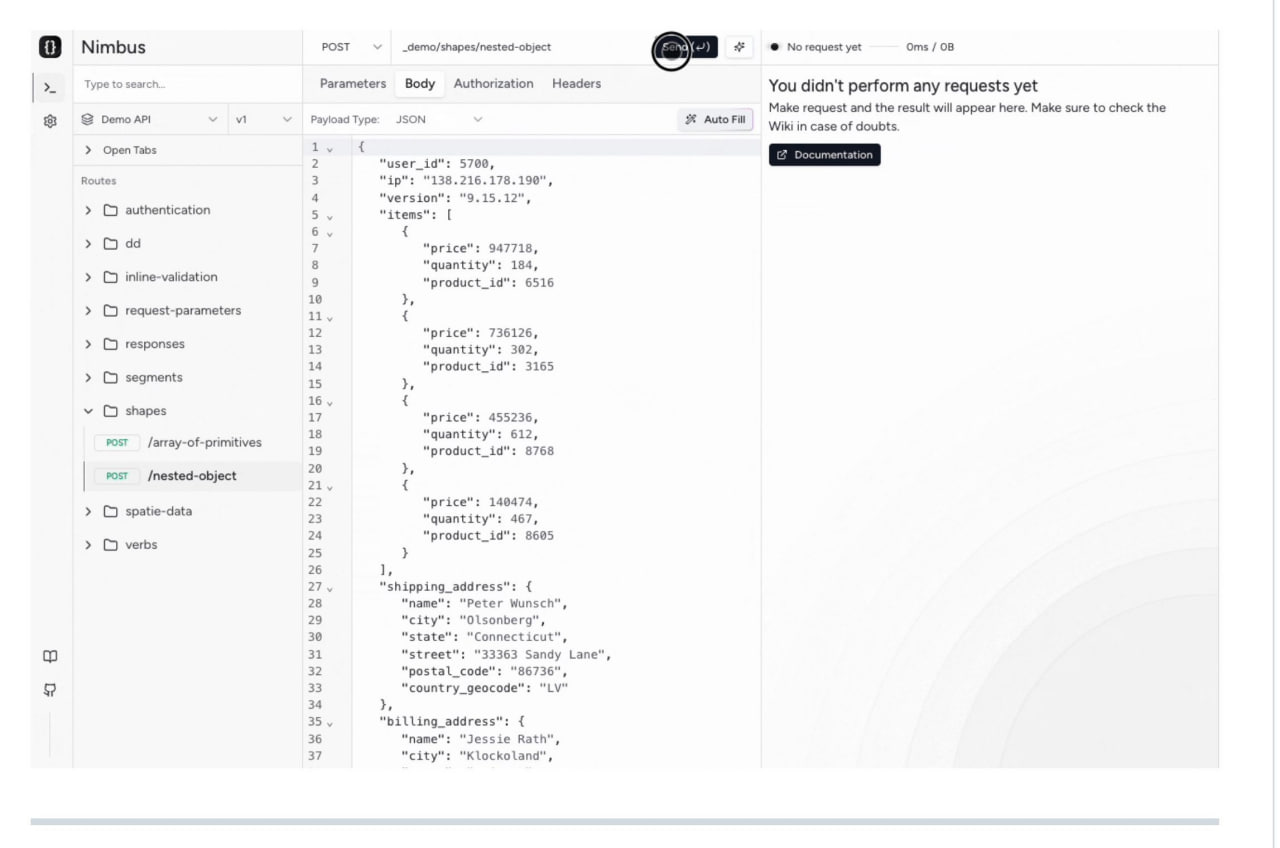This screenshot has width=1280, height=848.
Task: Open the POST method dropdown
Action: (x=351, y=47)
